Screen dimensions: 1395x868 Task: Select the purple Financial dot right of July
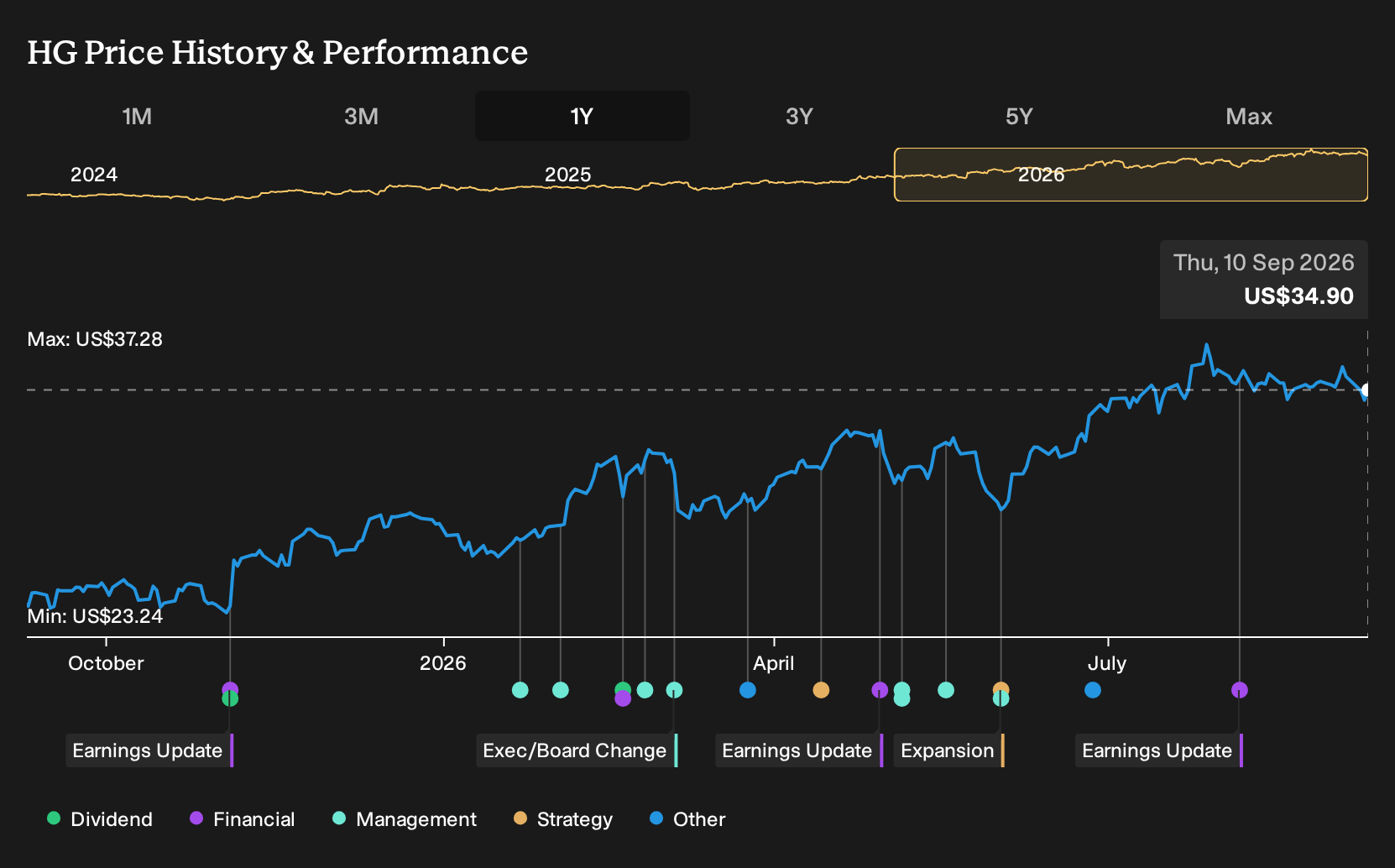(x=1240, y=690)
